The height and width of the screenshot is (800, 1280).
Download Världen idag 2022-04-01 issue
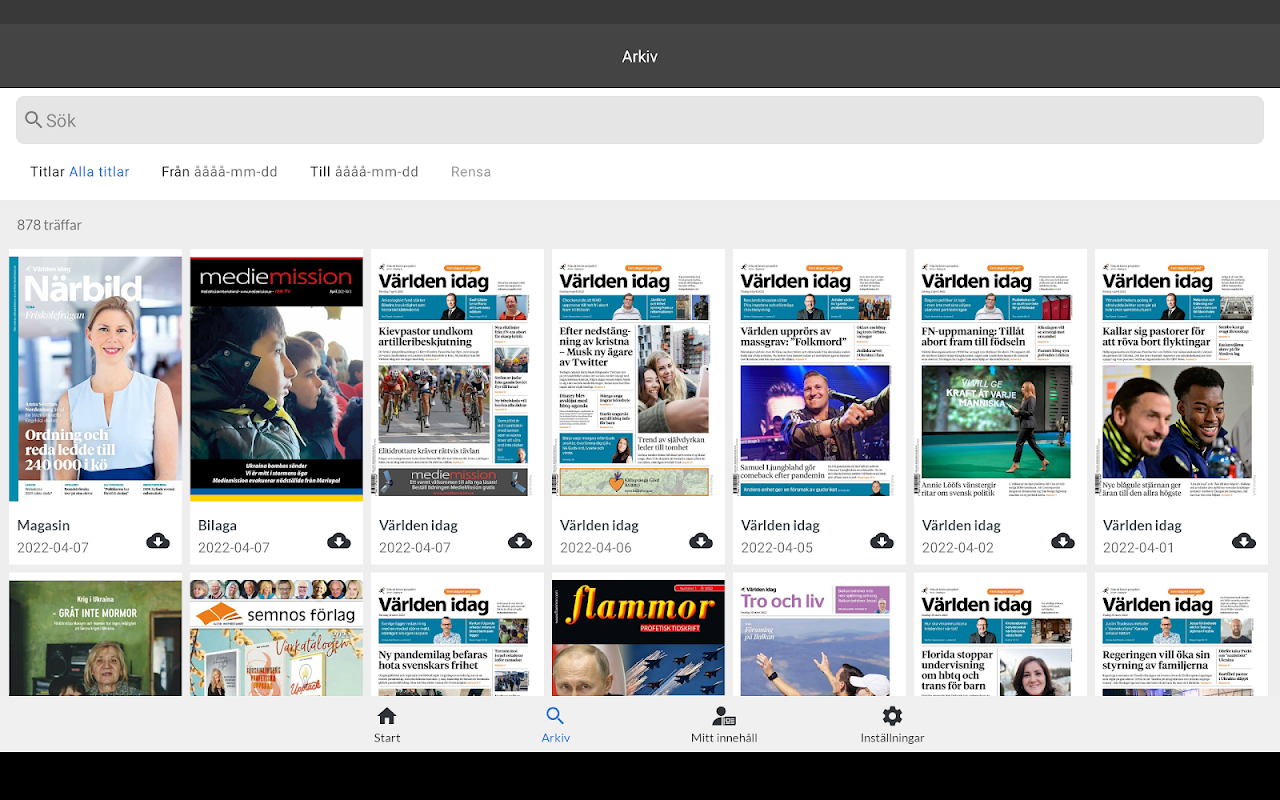pyautogui.click(x=1244, y=541)
